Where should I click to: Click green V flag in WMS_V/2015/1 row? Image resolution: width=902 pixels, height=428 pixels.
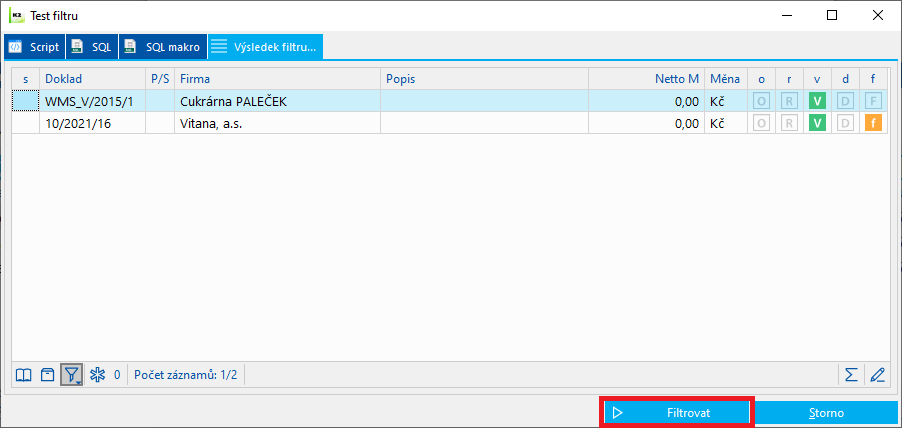tap(817, 101)
